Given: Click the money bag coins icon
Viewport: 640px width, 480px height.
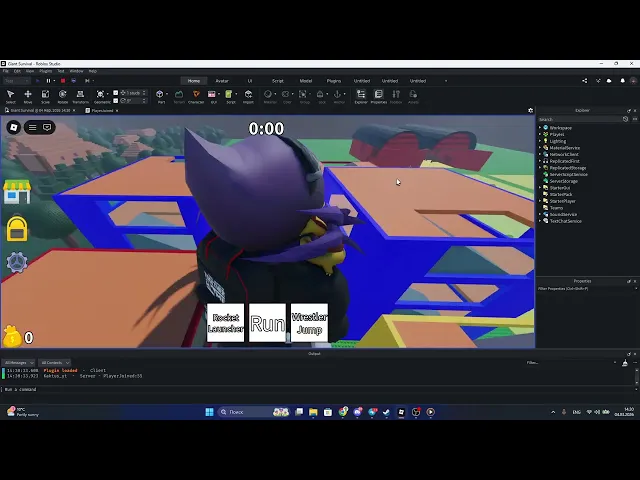Looking at the screenshot, I should (x=12, y=336).
